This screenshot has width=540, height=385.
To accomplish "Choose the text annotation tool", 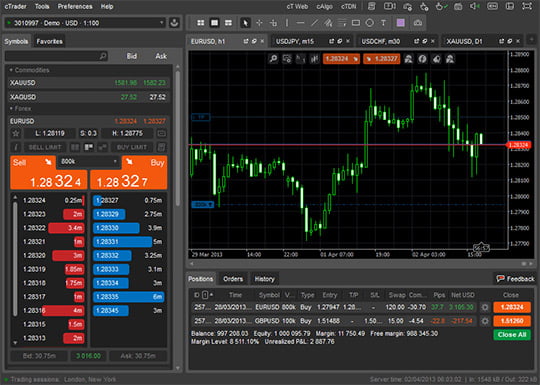I will pos(383,23).
